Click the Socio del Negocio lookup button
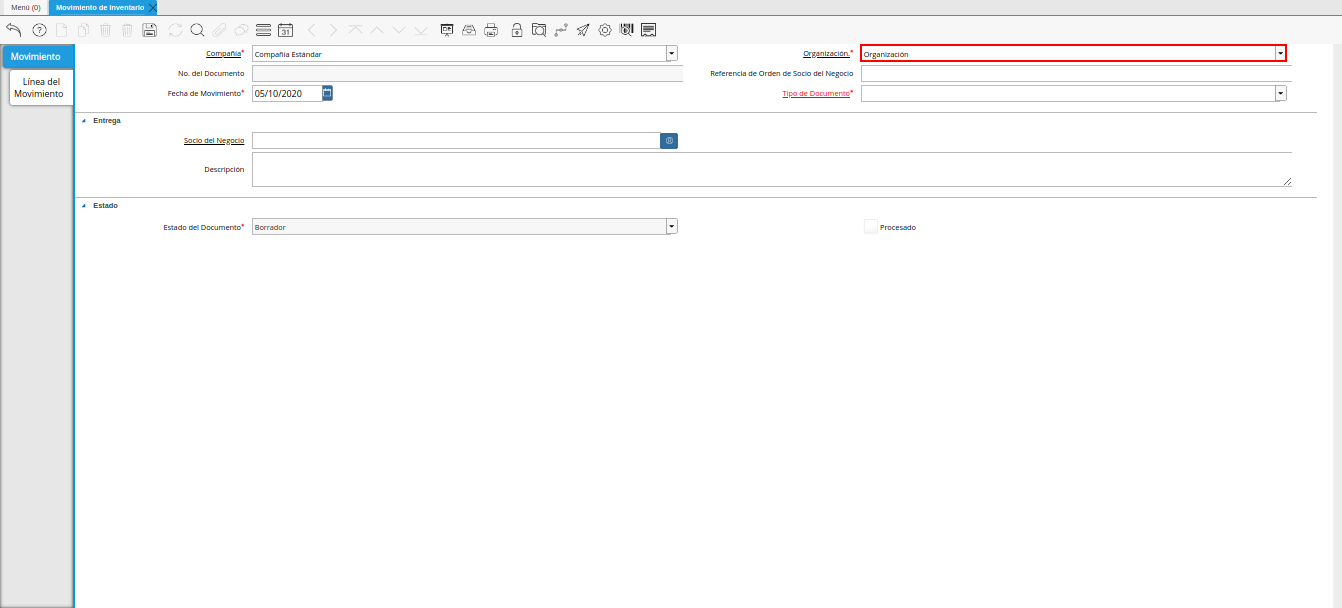The image size is (1342, 608). 669,141
